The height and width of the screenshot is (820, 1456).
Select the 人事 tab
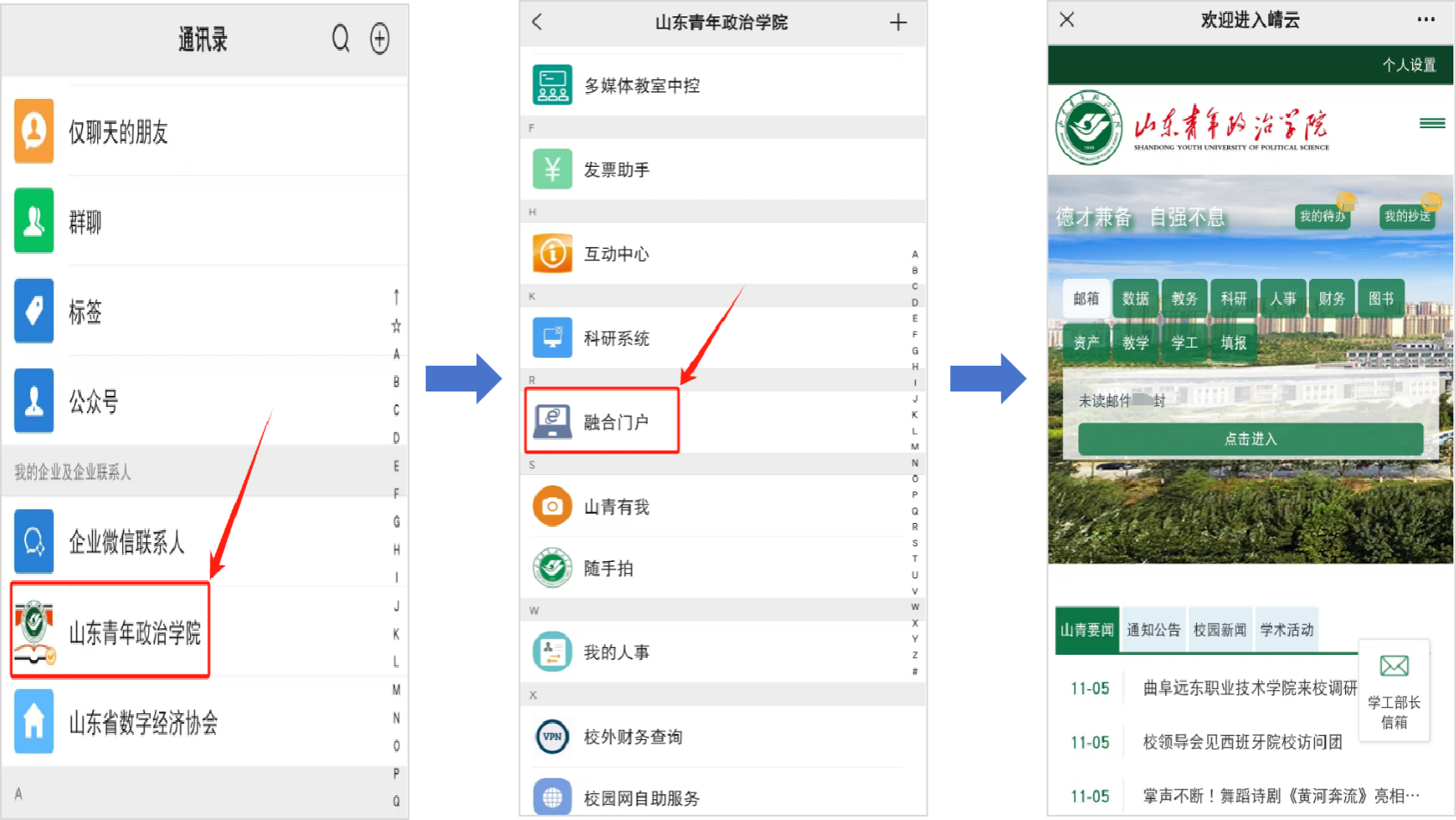(x=1282, y=299)
